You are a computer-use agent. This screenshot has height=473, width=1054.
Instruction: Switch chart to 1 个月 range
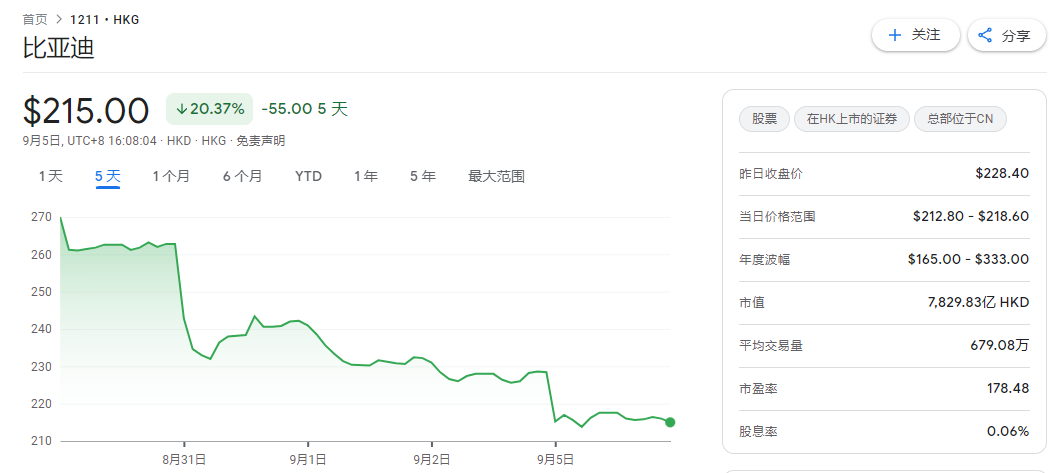[171, 177]
